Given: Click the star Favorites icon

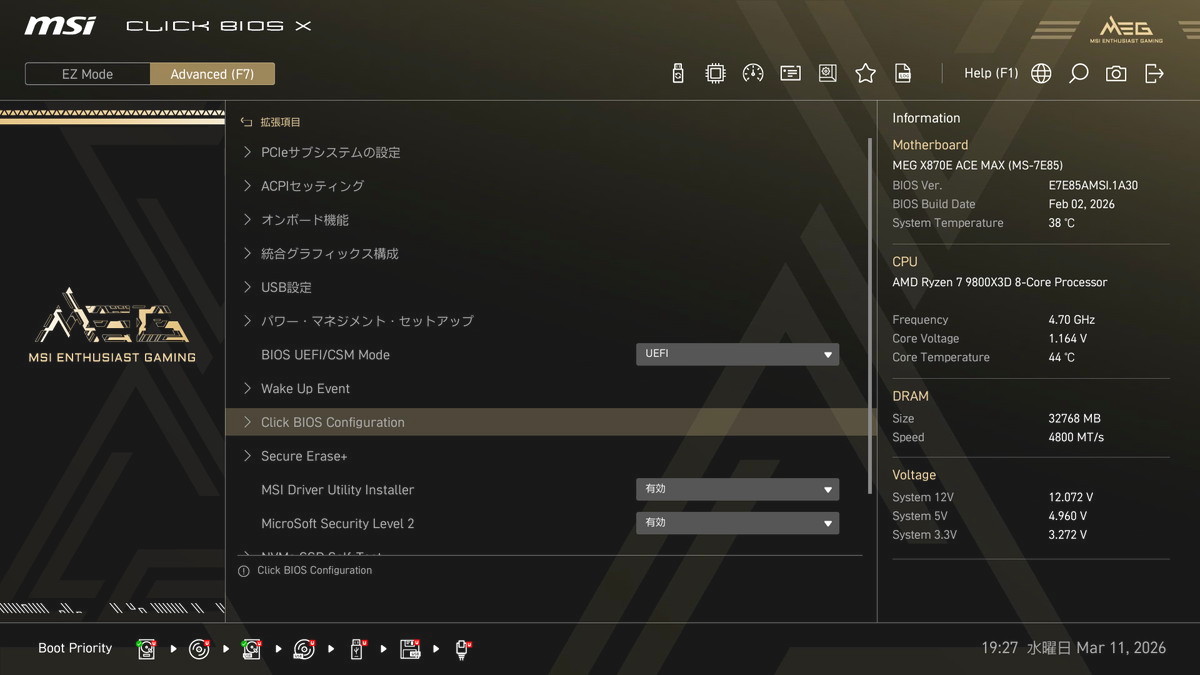Looking at the screenshot, I should 865,73.
